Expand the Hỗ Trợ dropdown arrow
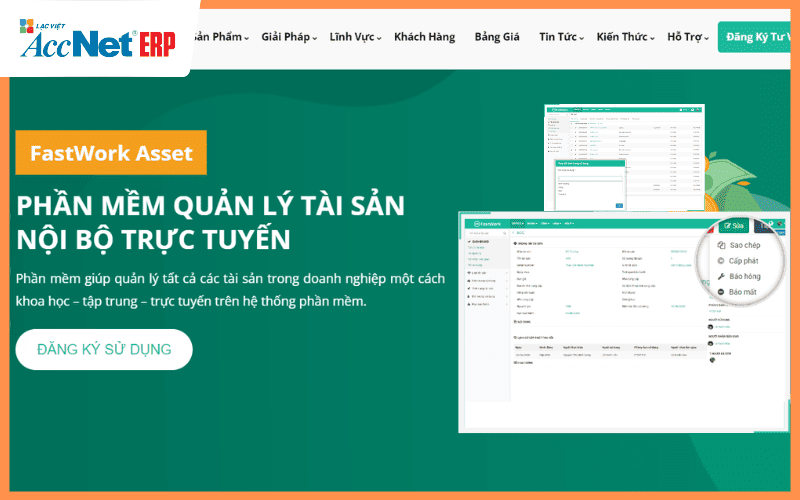Image resolution: width=800 pixels, height=500 pixels. pyautogui.click(x=706, y=38)
